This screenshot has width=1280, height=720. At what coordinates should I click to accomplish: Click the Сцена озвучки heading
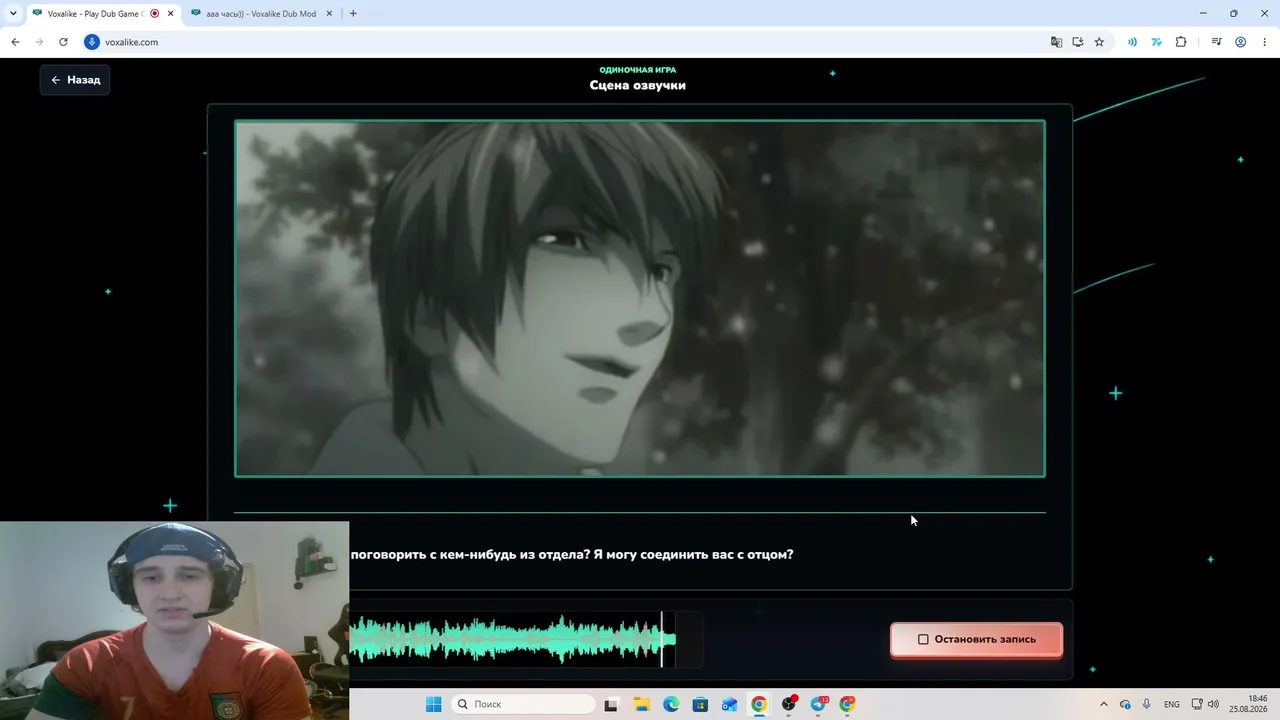638,85
